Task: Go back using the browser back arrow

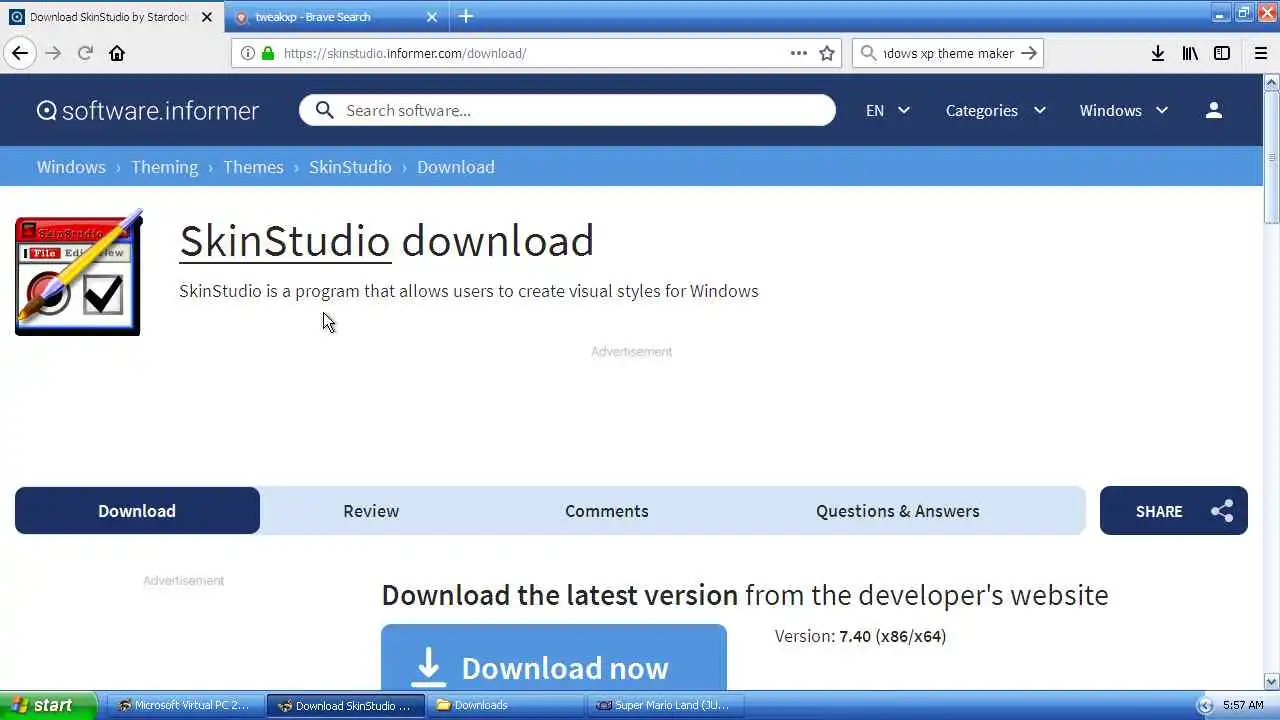Action: tap(20, 53)
